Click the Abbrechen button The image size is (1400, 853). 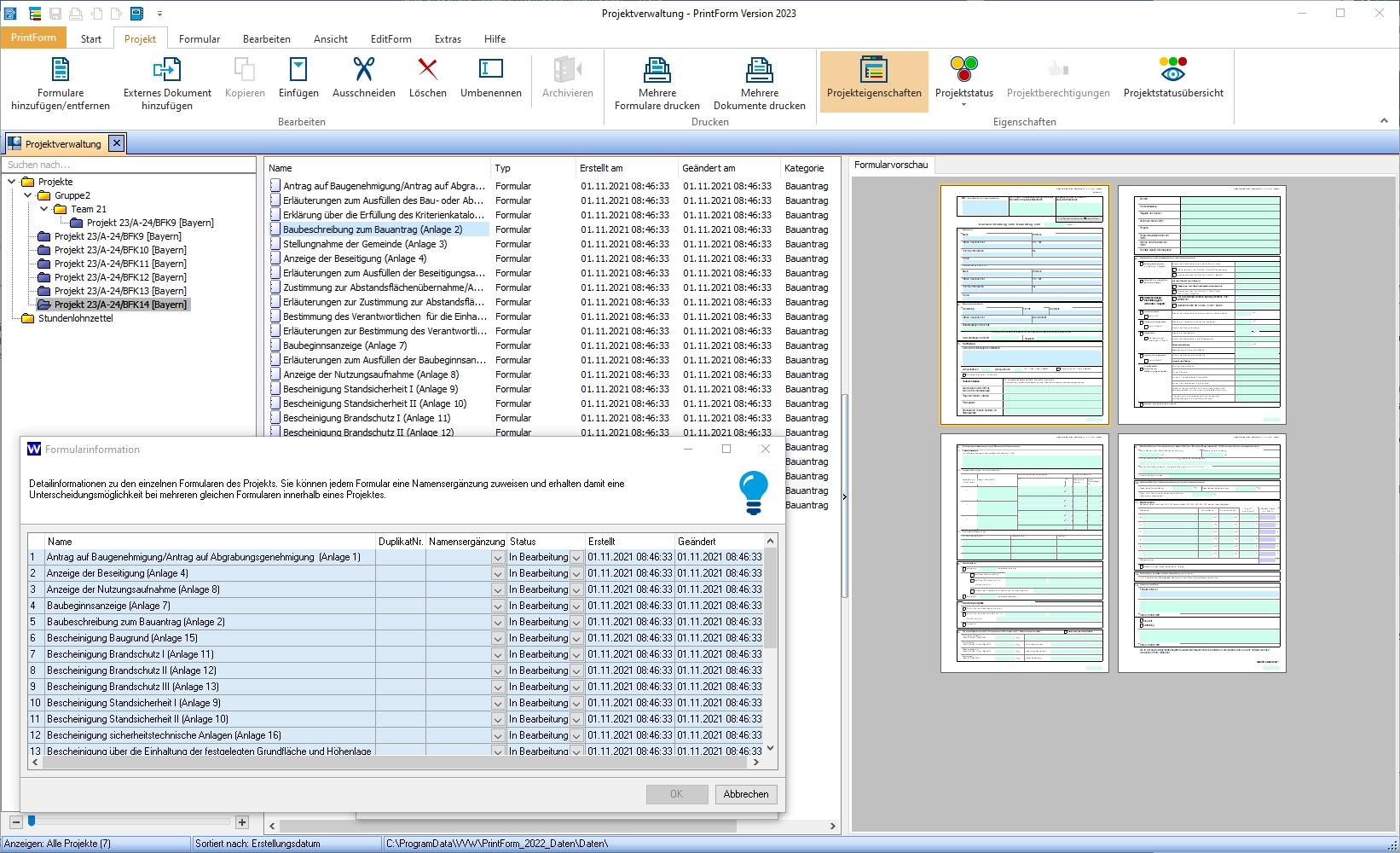click(x=746, y=794)
